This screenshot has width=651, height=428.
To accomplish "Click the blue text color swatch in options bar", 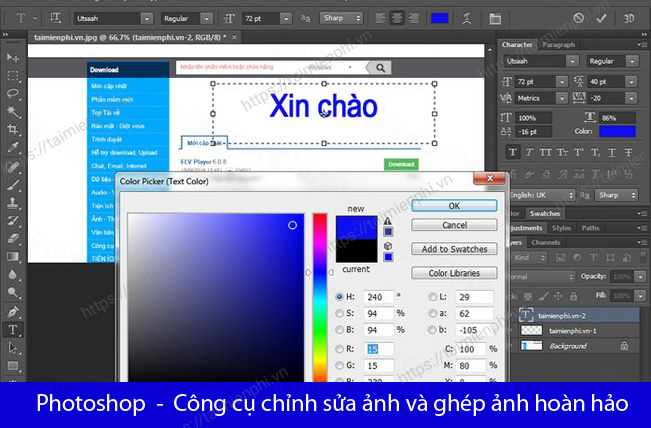I will 440,18.
